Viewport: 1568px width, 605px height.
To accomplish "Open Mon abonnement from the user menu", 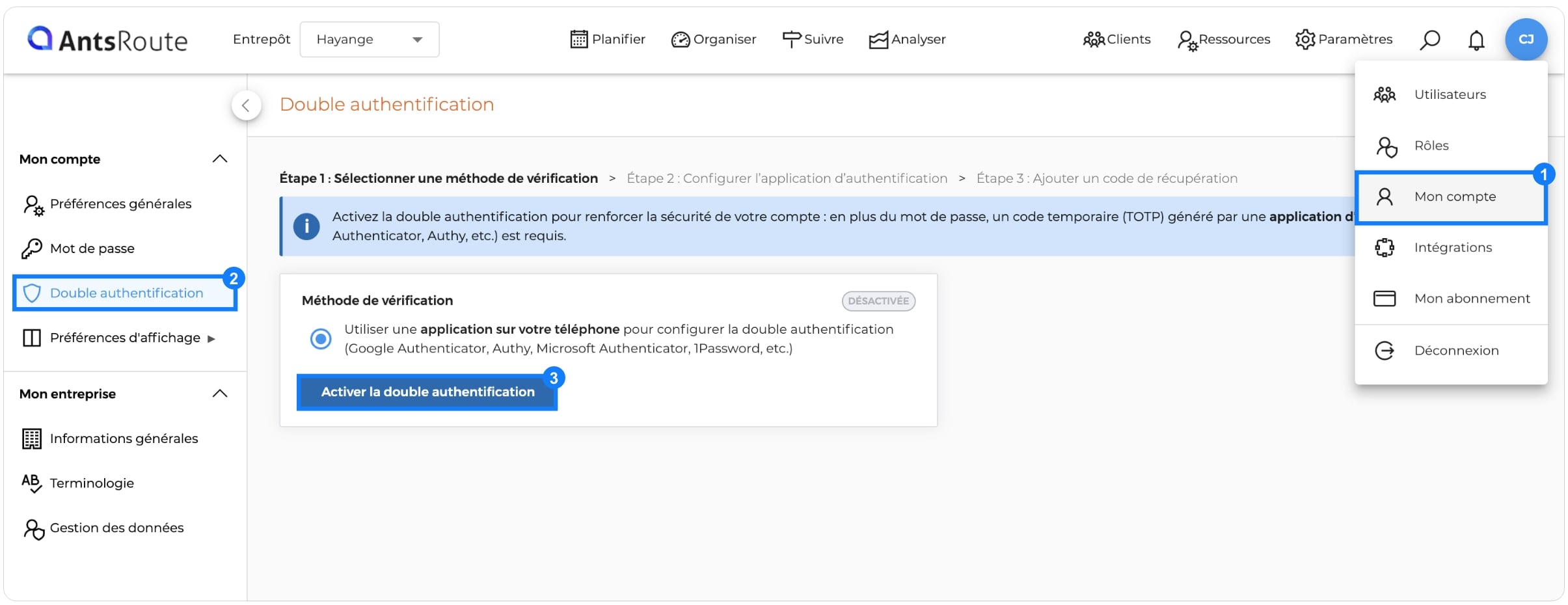I will [1451, 299].
